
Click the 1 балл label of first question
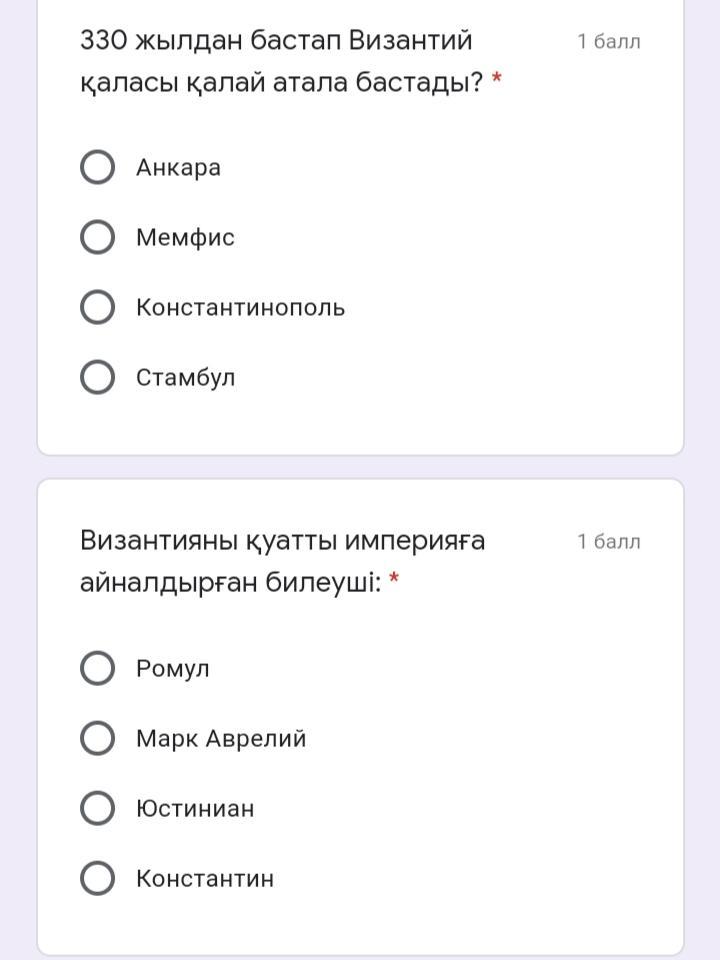[609, 42]
